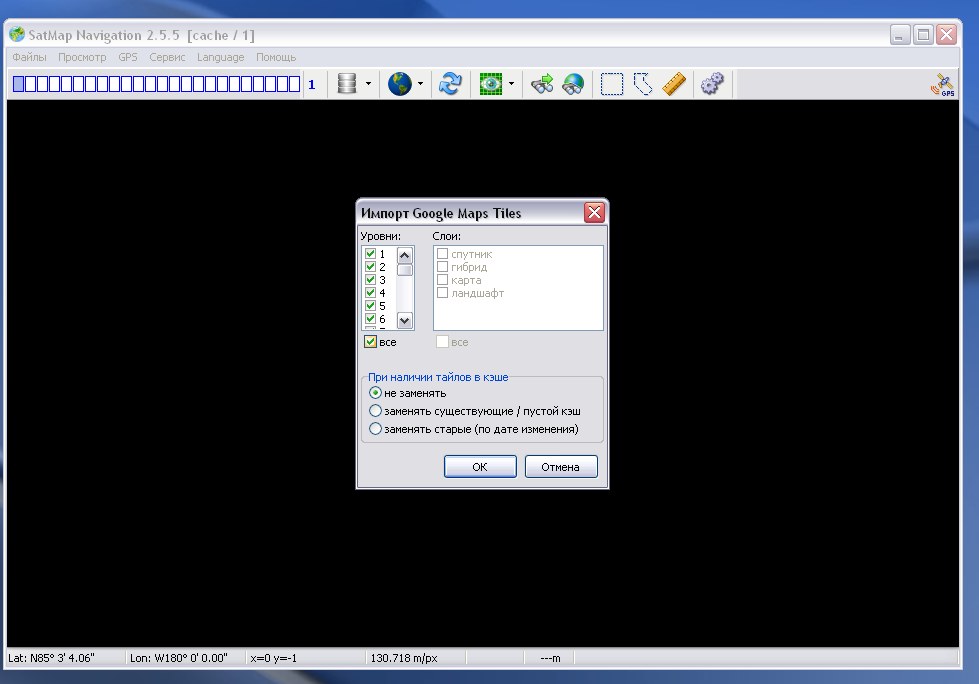This screenshot has width=979, height=684.
Task: Check the спутник layer checkbox
Action: [442, 254]
